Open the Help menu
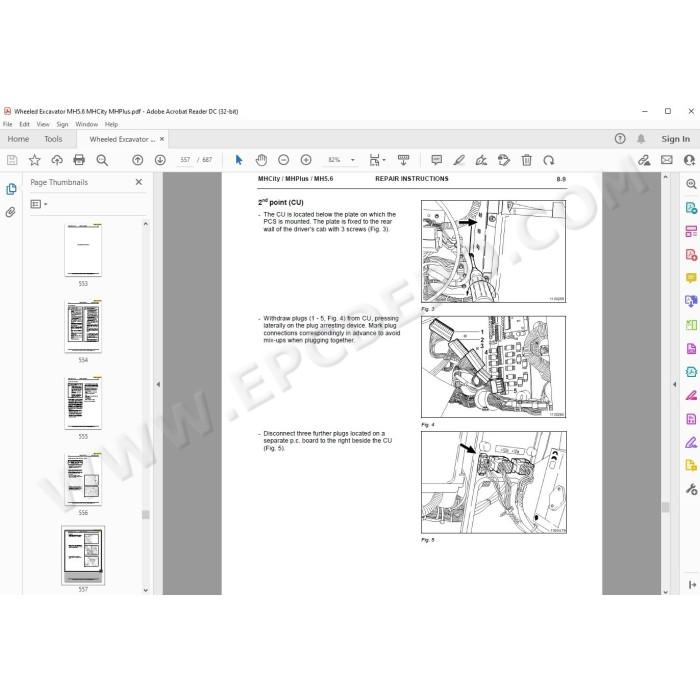Screen dimensions: 700x700 [111, 124]
